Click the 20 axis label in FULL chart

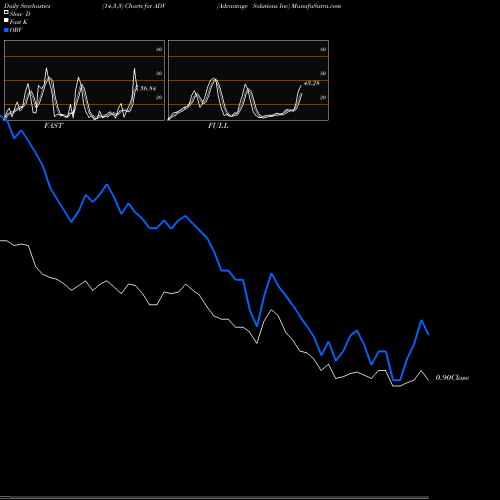[323, 97]
